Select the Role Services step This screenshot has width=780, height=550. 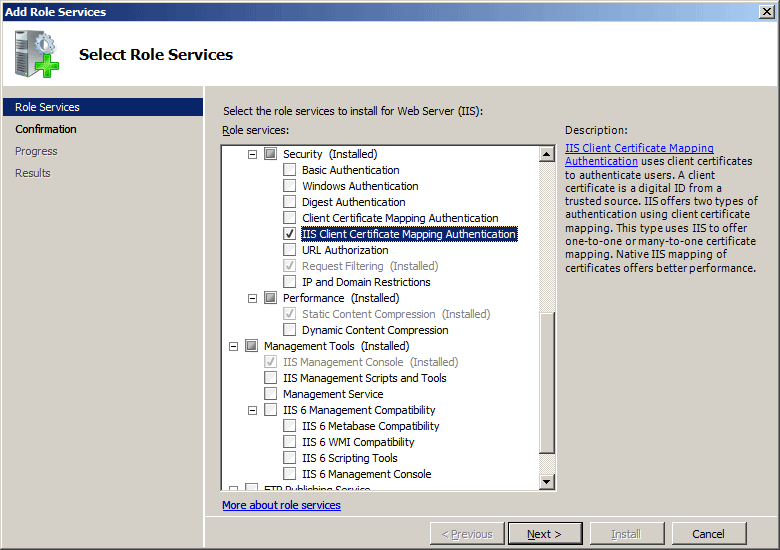pyautogui.click(x=47, y=107)
